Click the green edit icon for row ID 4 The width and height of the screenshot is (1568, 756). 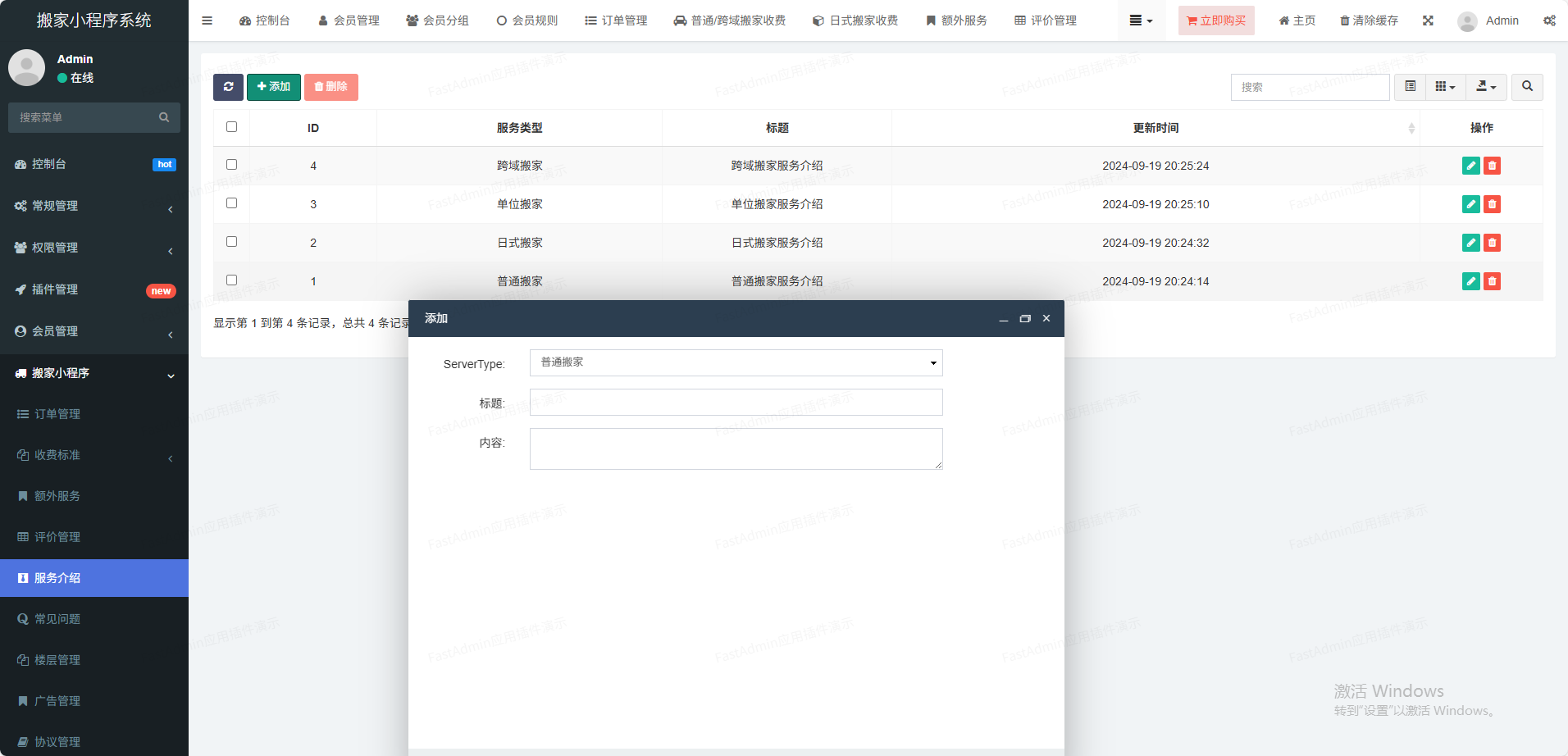tap(1470, 166)
